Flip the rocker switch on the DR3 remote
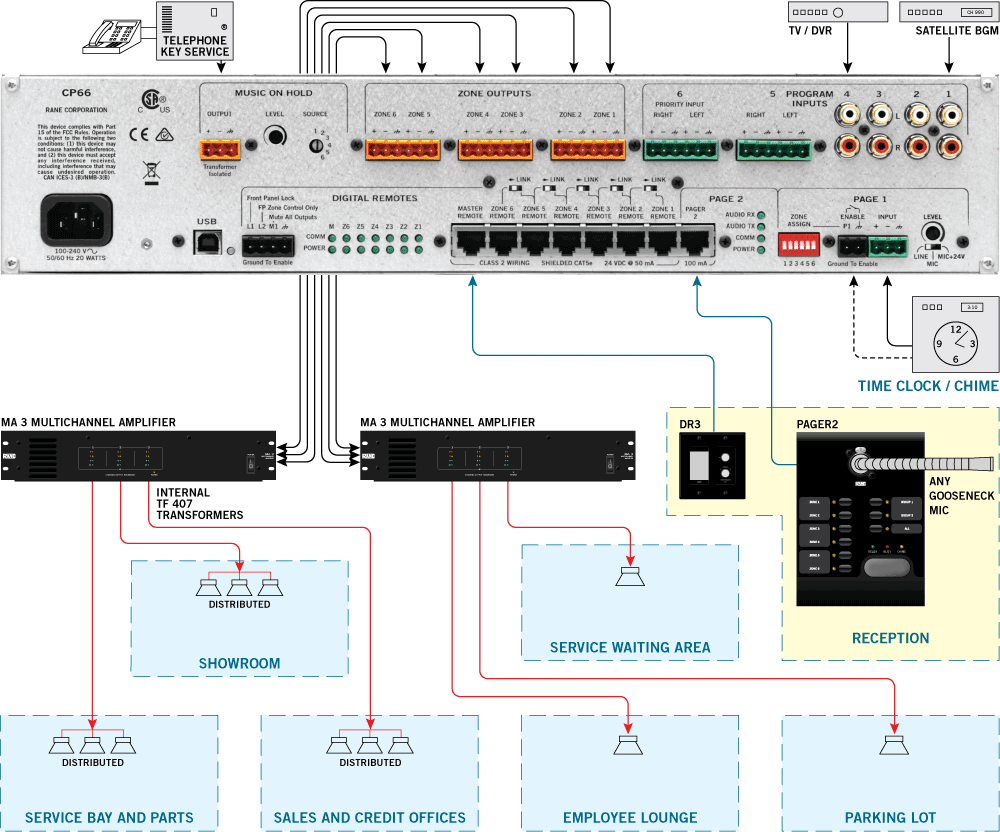Screen dimensions: 1000x832 (x=700, y=466)
